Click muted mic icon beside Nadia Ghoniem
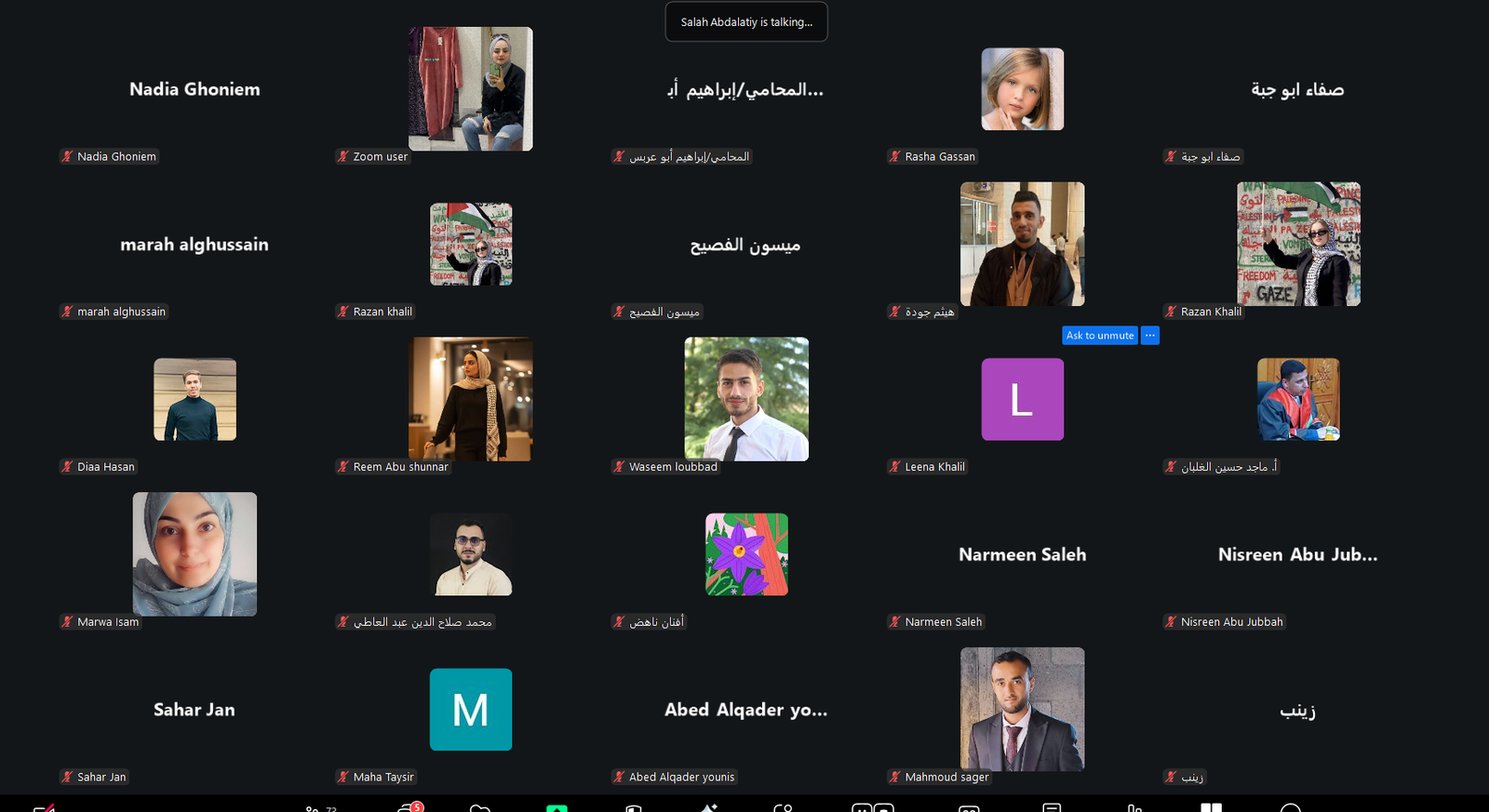 67,156
